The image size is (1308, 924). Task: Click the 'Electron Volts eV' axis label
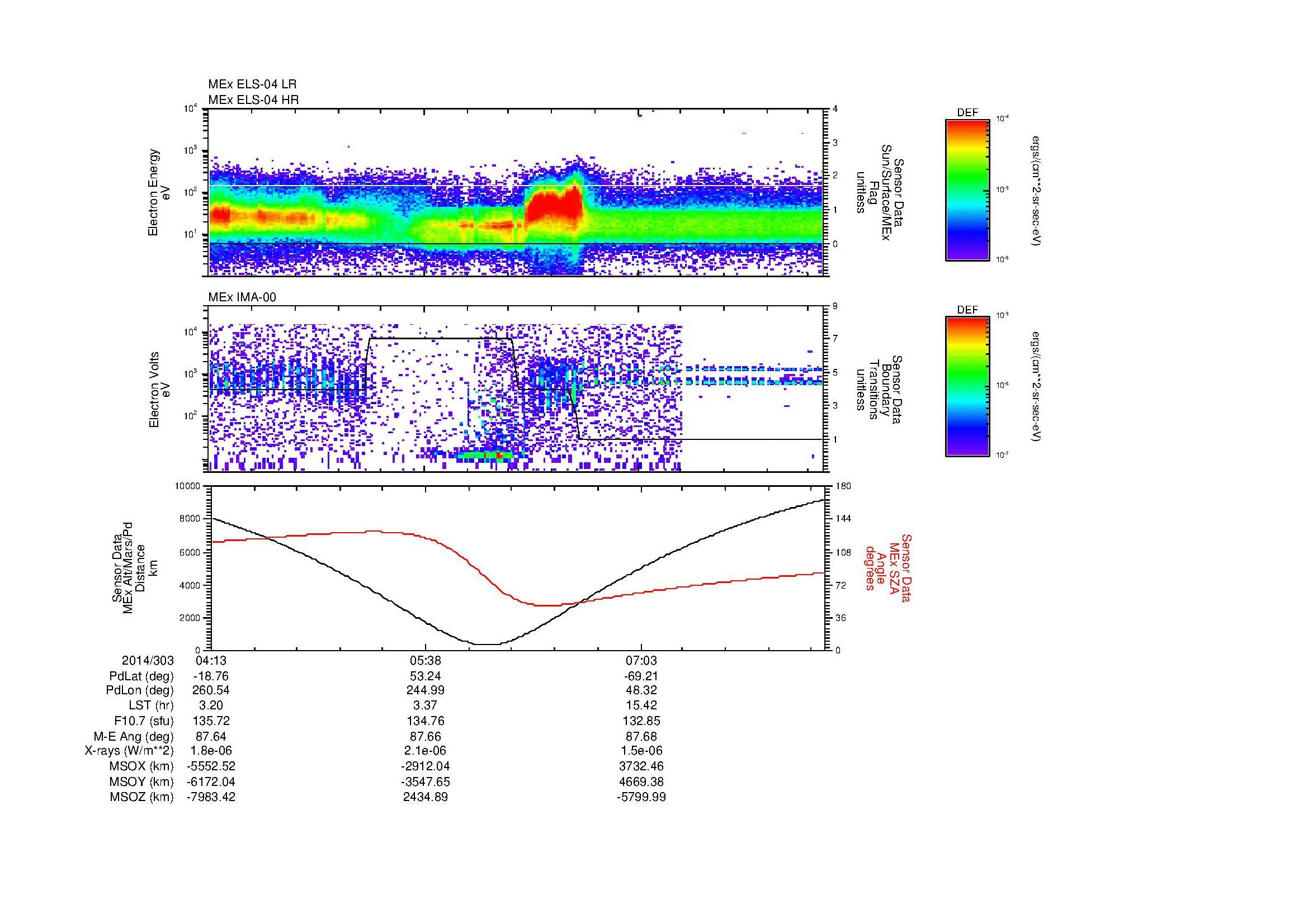click(159, 390)
